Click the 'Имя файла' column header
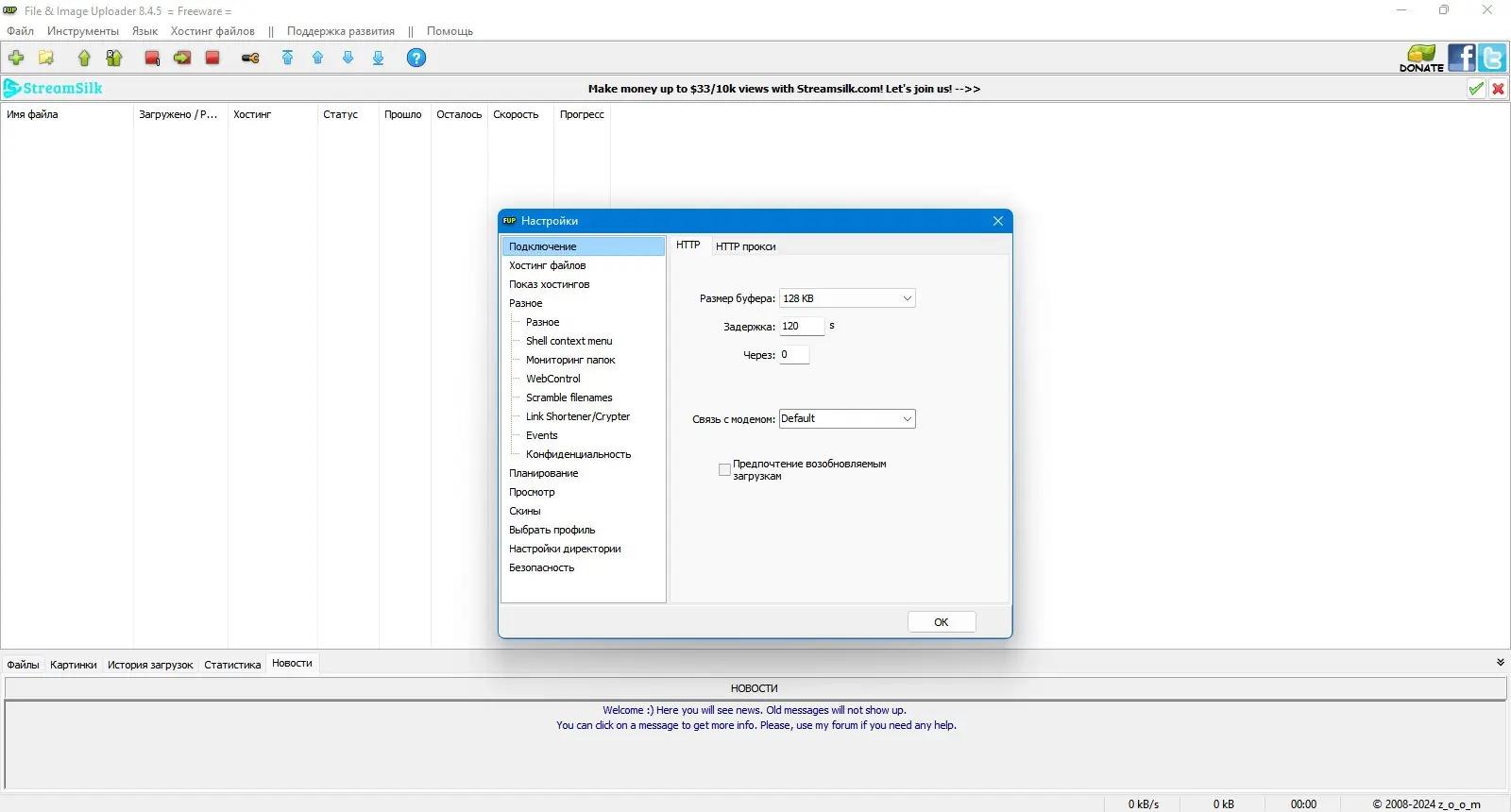This screenshot has width=1511, height=812. (x=67, y=114)
